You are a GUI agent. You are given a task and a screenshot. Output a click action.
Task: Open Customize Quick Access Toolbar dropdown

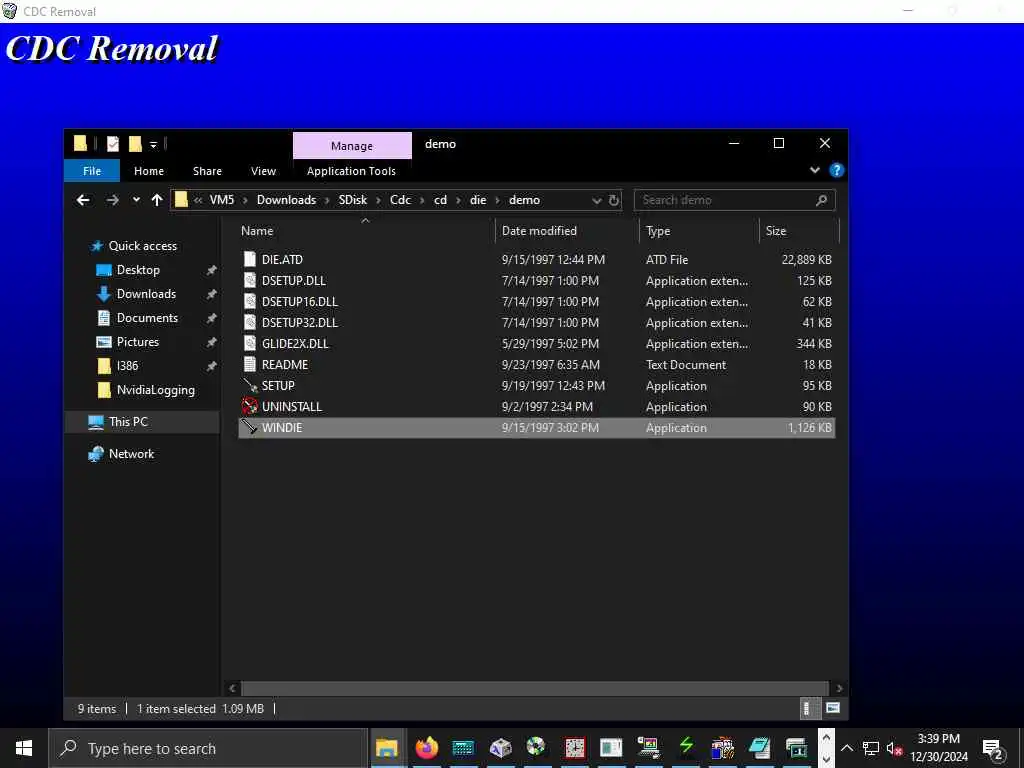pyautogui.click(x=153, y=145)
